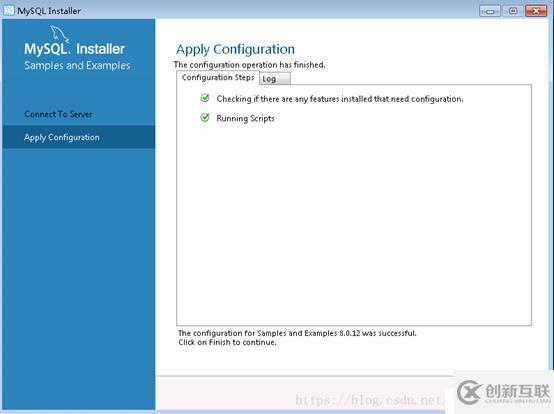
Task: Click the Running Scripts step text
Action: coord(245,118)
